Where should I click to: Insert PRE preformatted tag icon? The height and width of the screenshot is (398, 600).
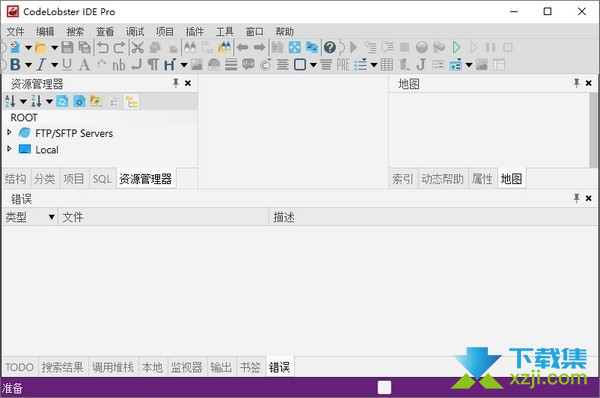pos(343,65)
